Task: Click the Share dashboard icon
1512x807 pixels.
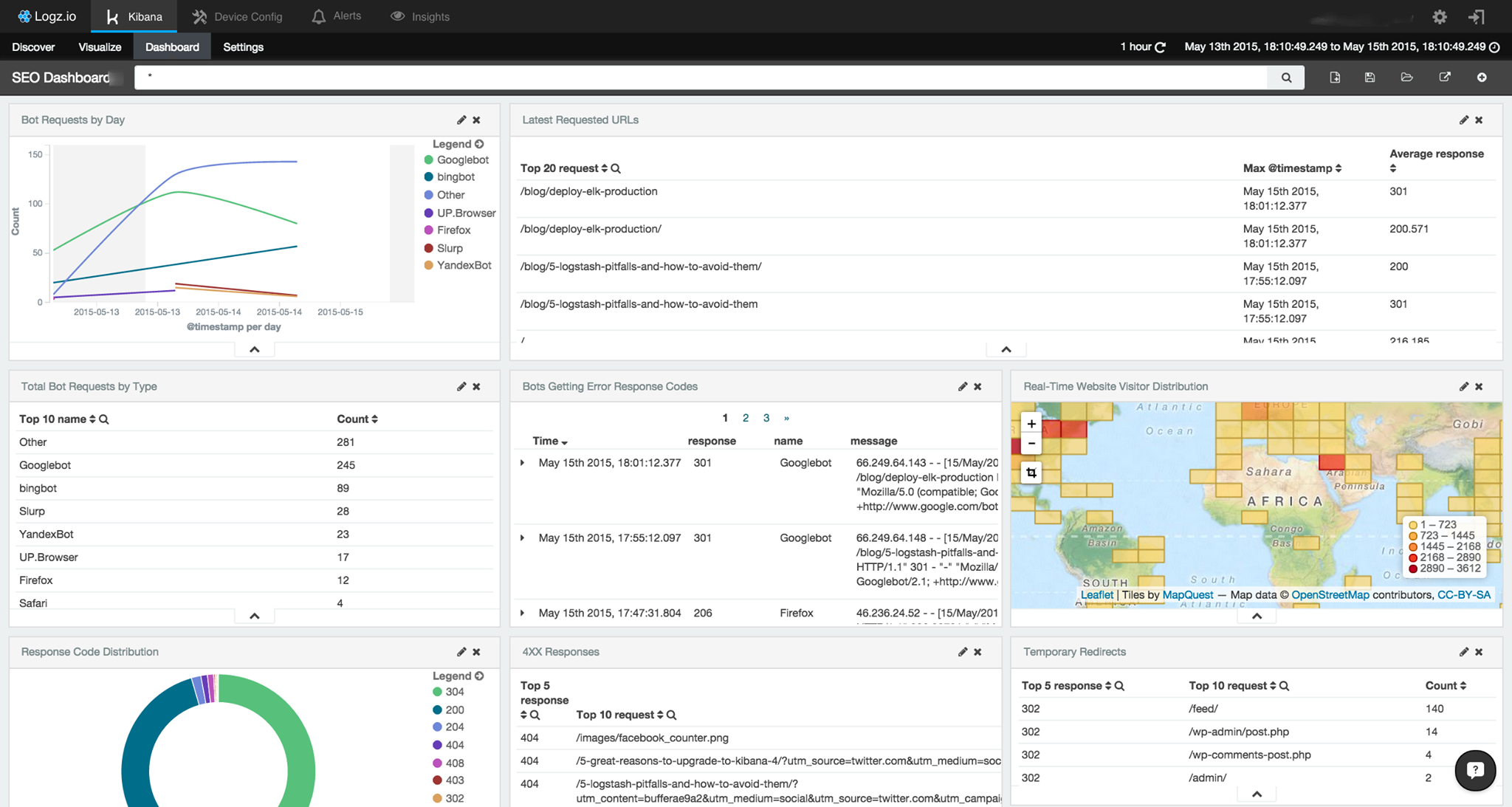Action: (x=1445, y=78)
